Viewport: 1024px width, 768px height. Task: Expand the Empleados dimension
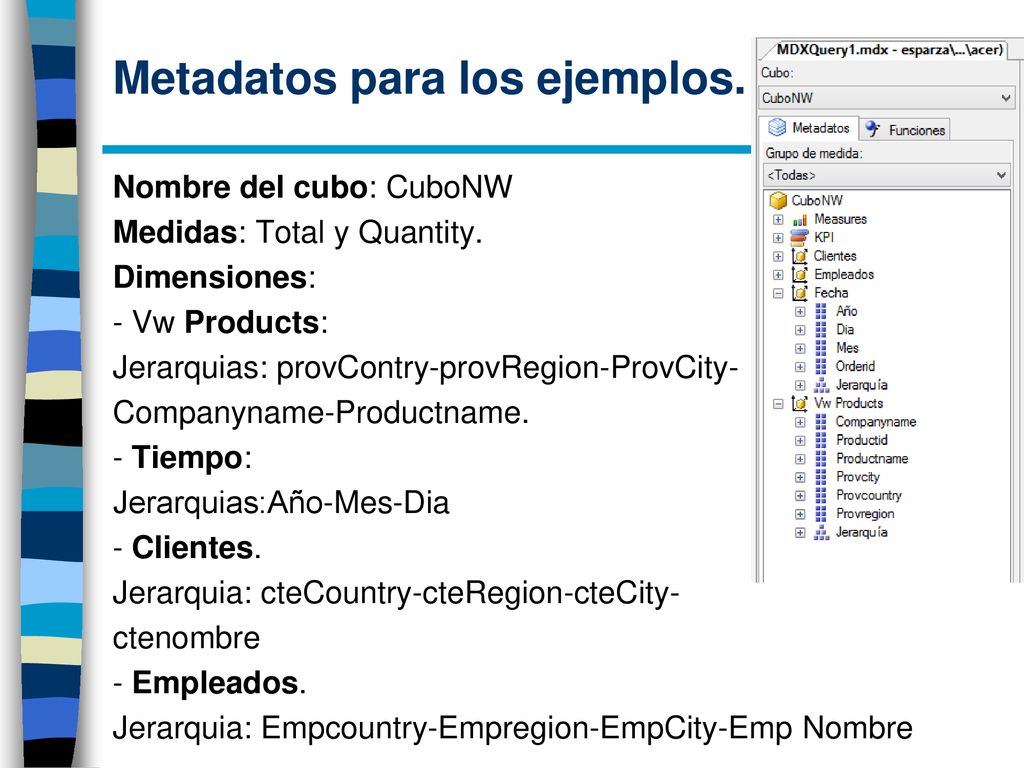(x=778, y=275)
